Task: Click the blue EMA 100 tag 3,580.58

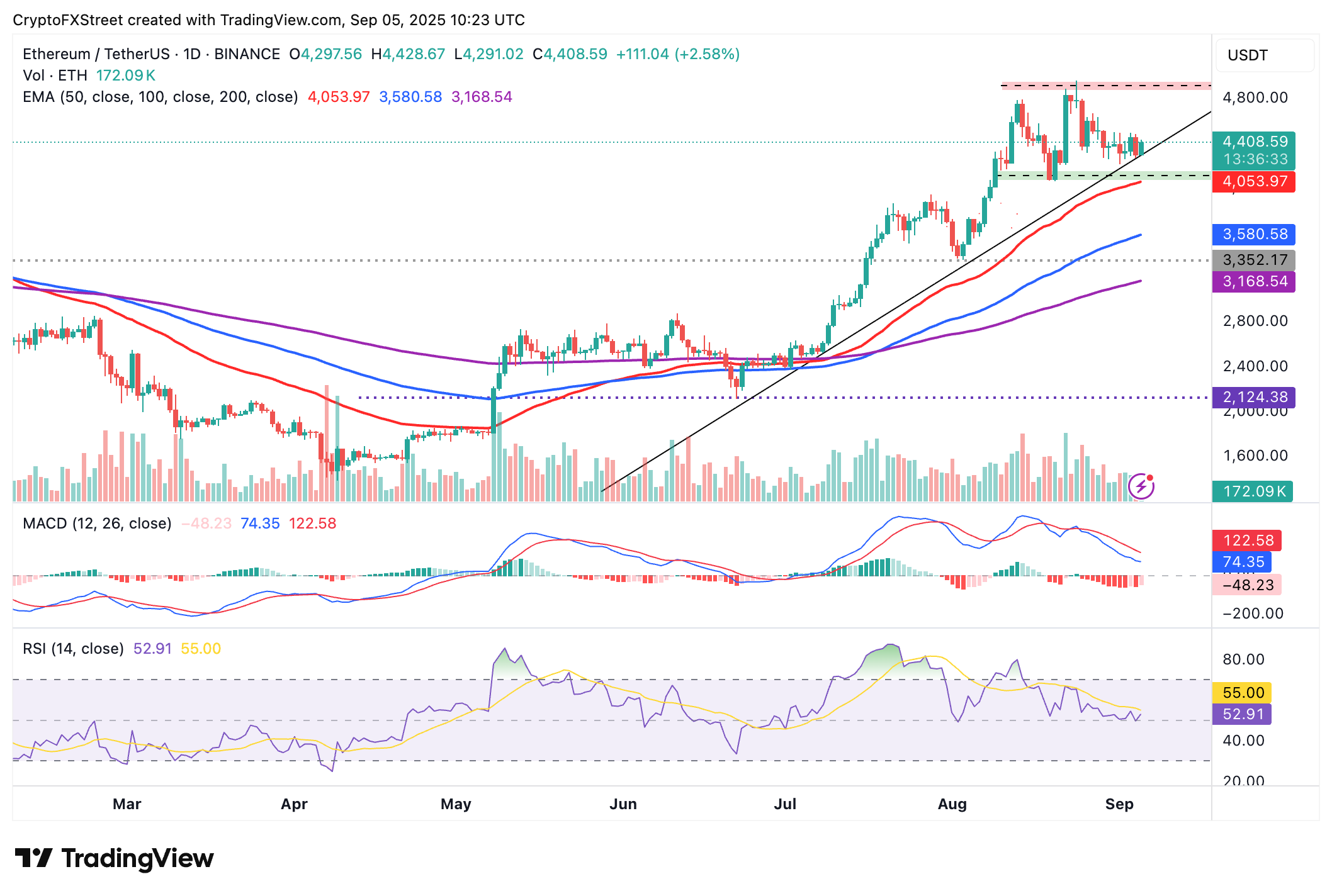Action: (1254, 235)
